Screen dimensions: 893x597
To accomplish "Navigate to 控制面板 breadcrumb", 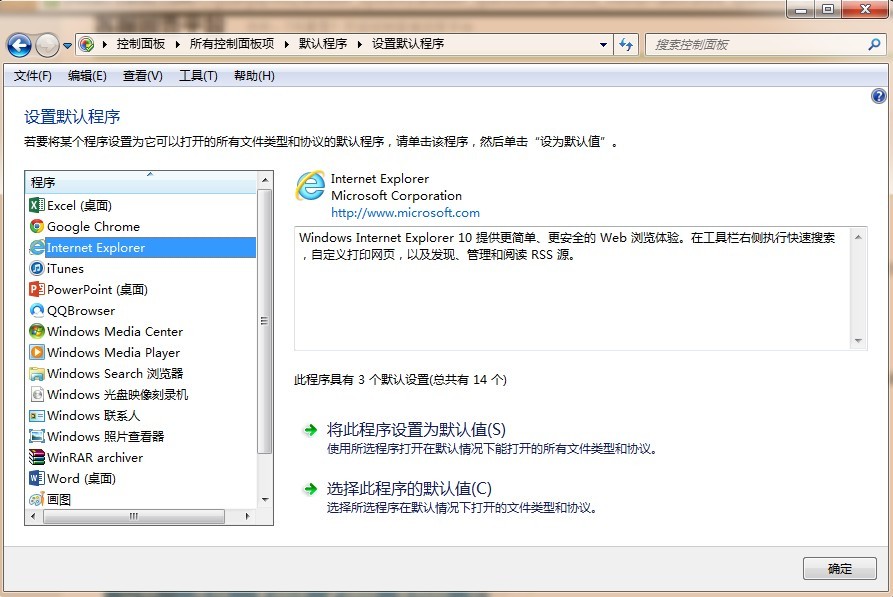I will (141, 44).
